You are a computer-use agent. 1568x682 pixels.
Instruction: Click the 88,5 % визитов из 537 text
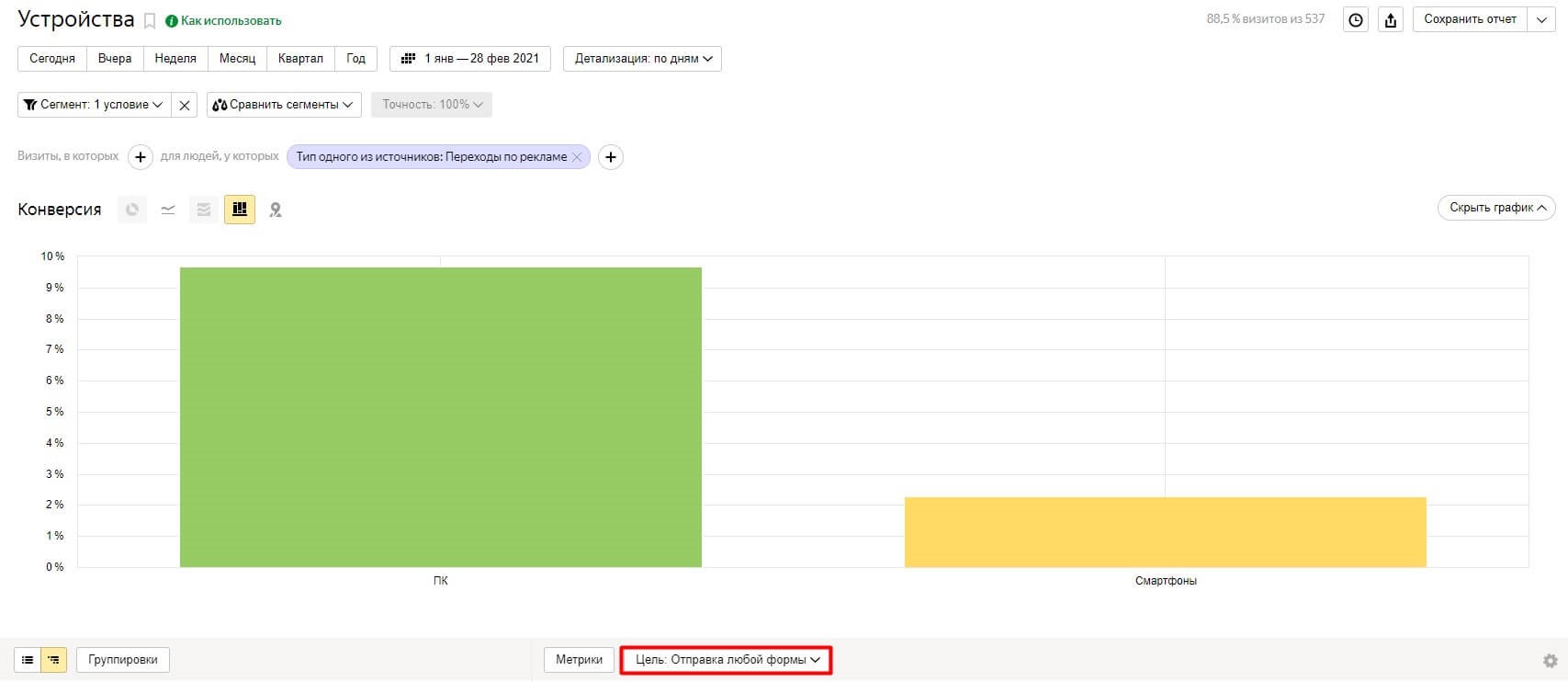[1266, 19]
